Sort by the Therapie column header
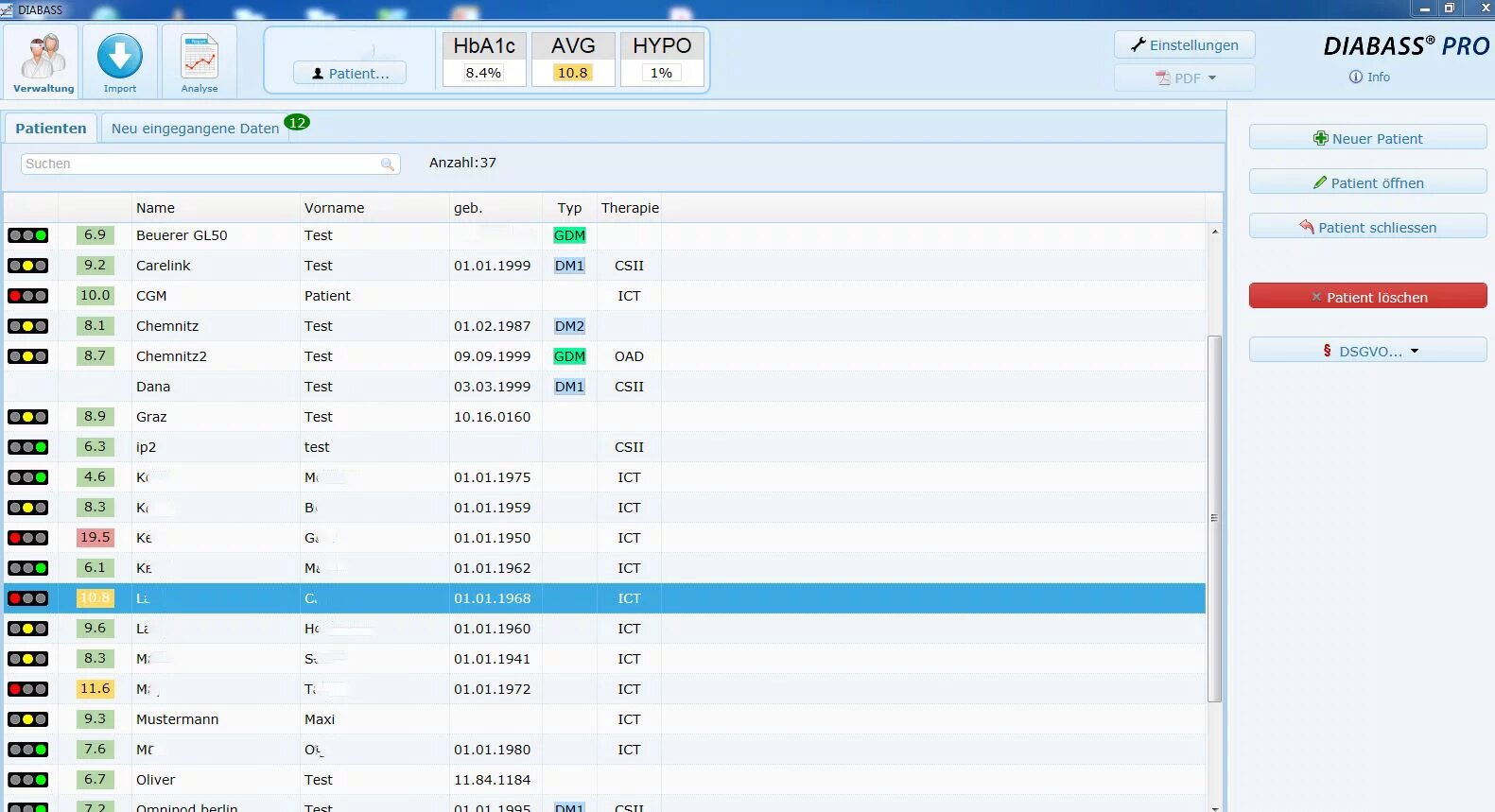This screenshot has height=812, width=1495. pos(630,208)
